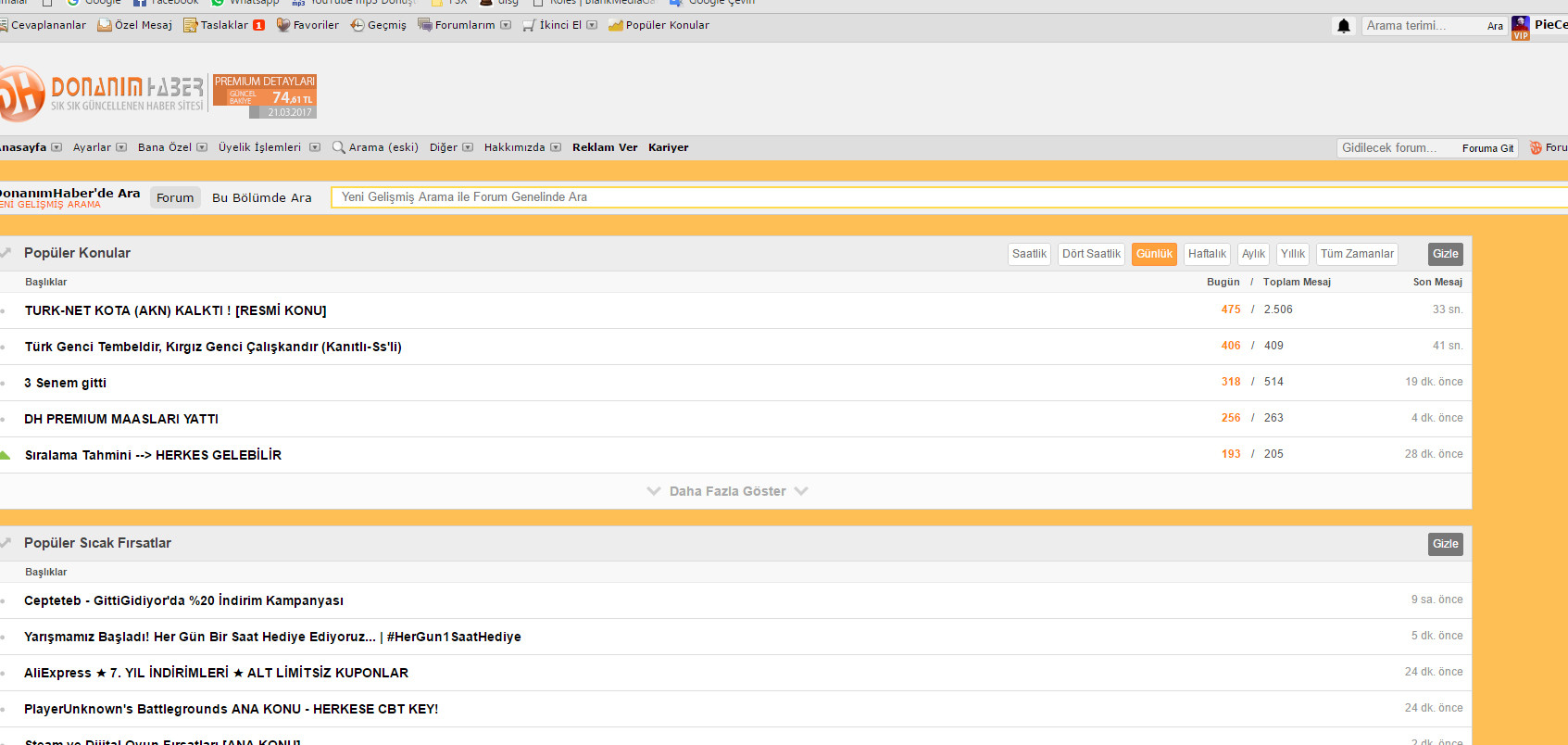Hide the Popüler Konular section with Gizle
This screenshot has width=1568, height=745.
(x=1445, y=254)
